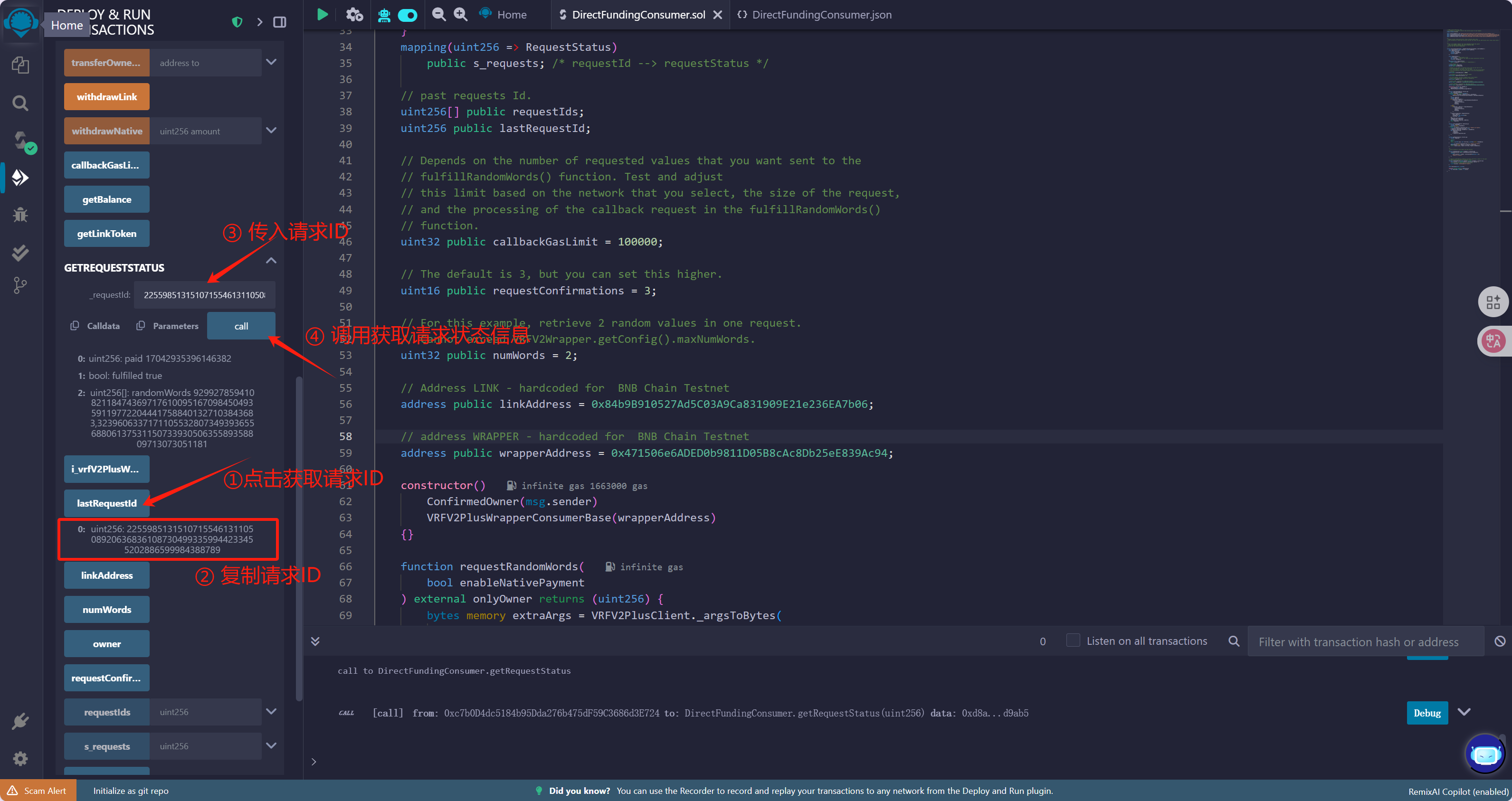Click the call button for getRequestStatus
This screenshot has height=801, width=1512.
pyautogui.click(x=241, y=326)
